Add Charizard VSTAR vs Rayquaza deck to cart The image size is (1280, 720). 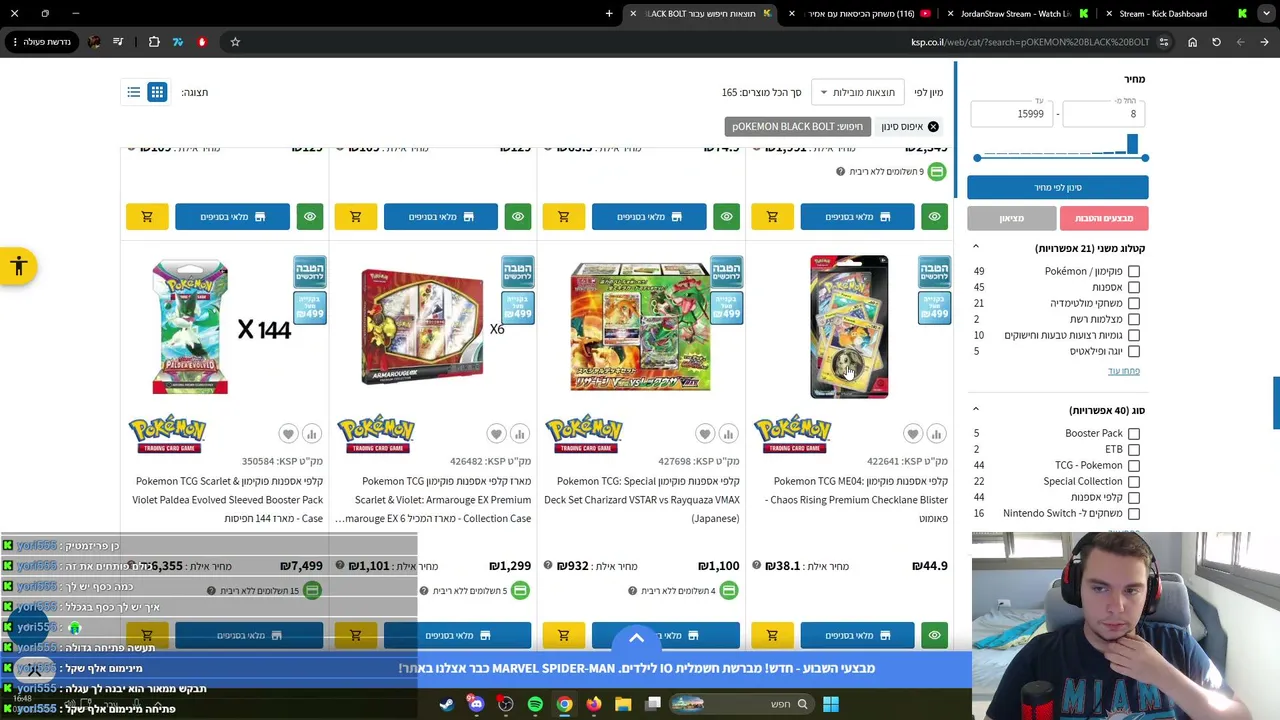(563, 635)
